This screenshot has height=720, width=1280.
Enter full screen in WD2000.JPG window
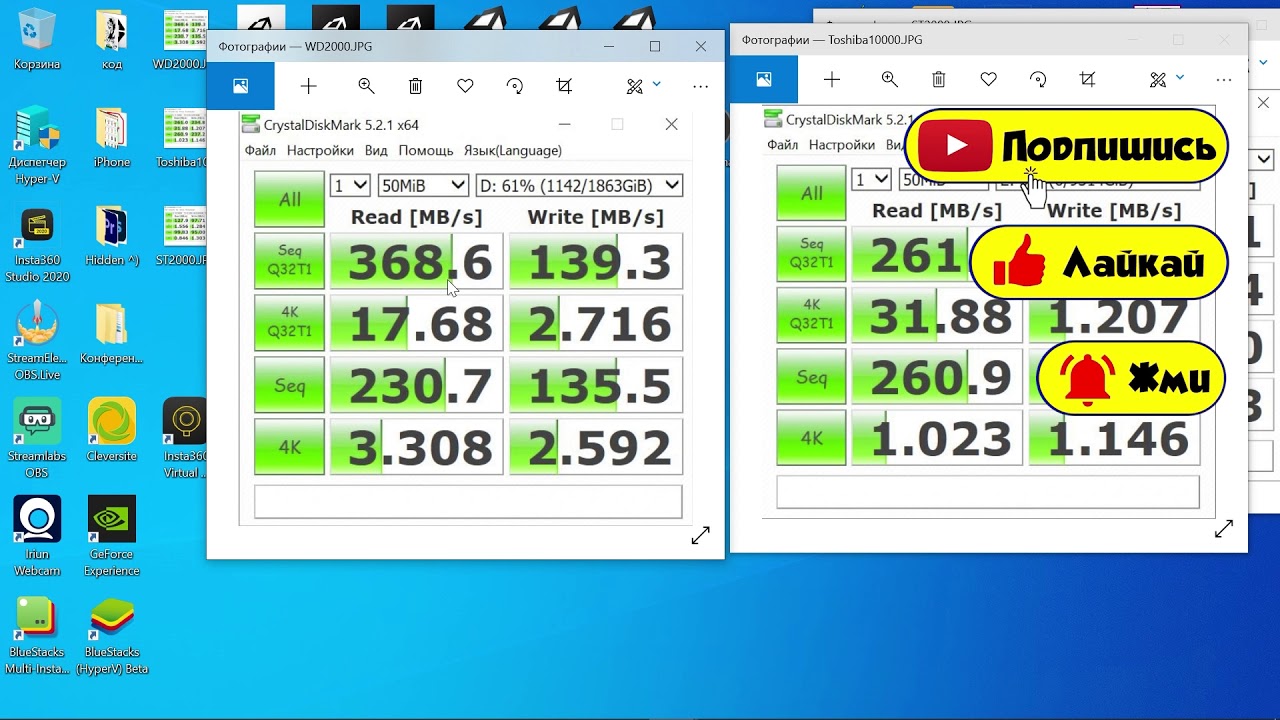tap(700, 536)
